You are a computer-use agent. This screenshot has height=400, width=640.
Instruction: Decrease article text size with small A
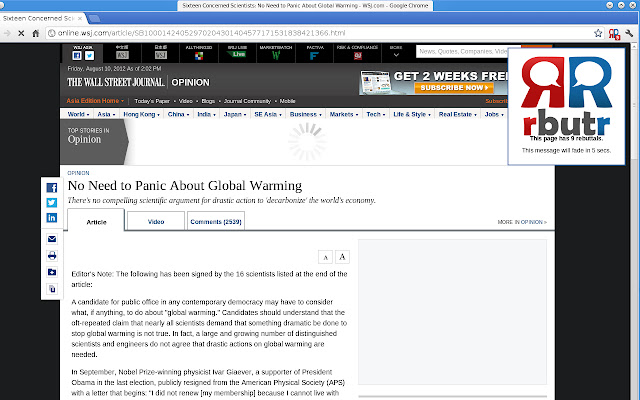325,257
